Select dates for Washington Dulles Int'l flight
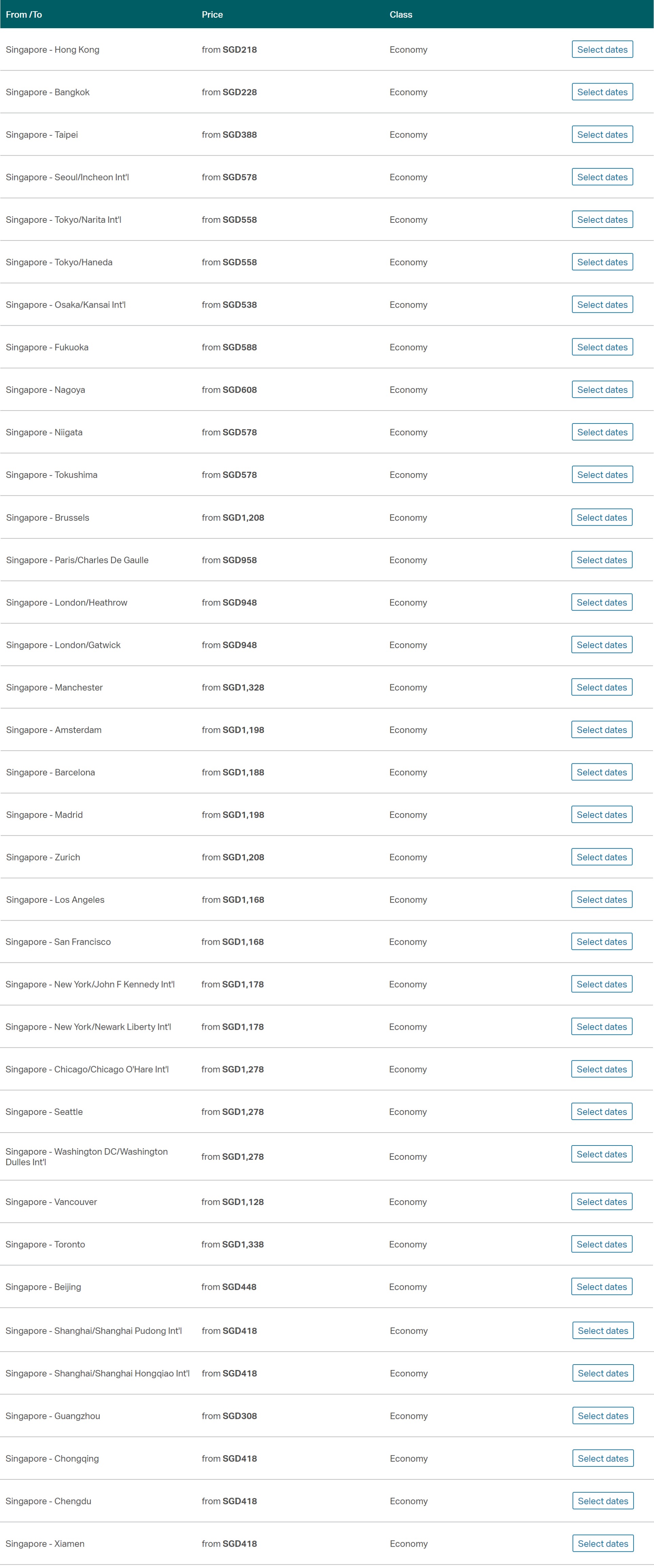Image resolution: width=654 pixels, height=1568 pixels. click(x=602, y=1154)
